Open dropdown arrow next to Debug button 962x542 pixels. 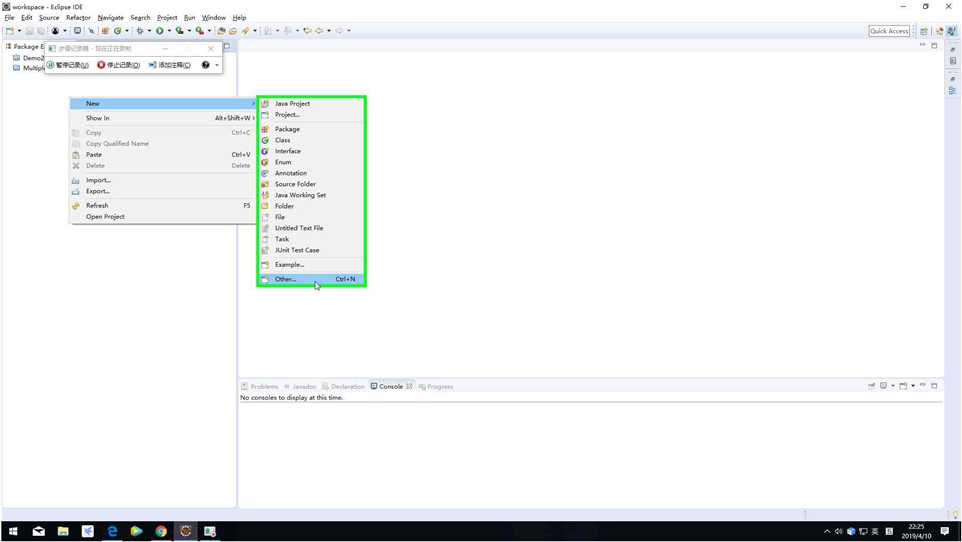point(149,31)
